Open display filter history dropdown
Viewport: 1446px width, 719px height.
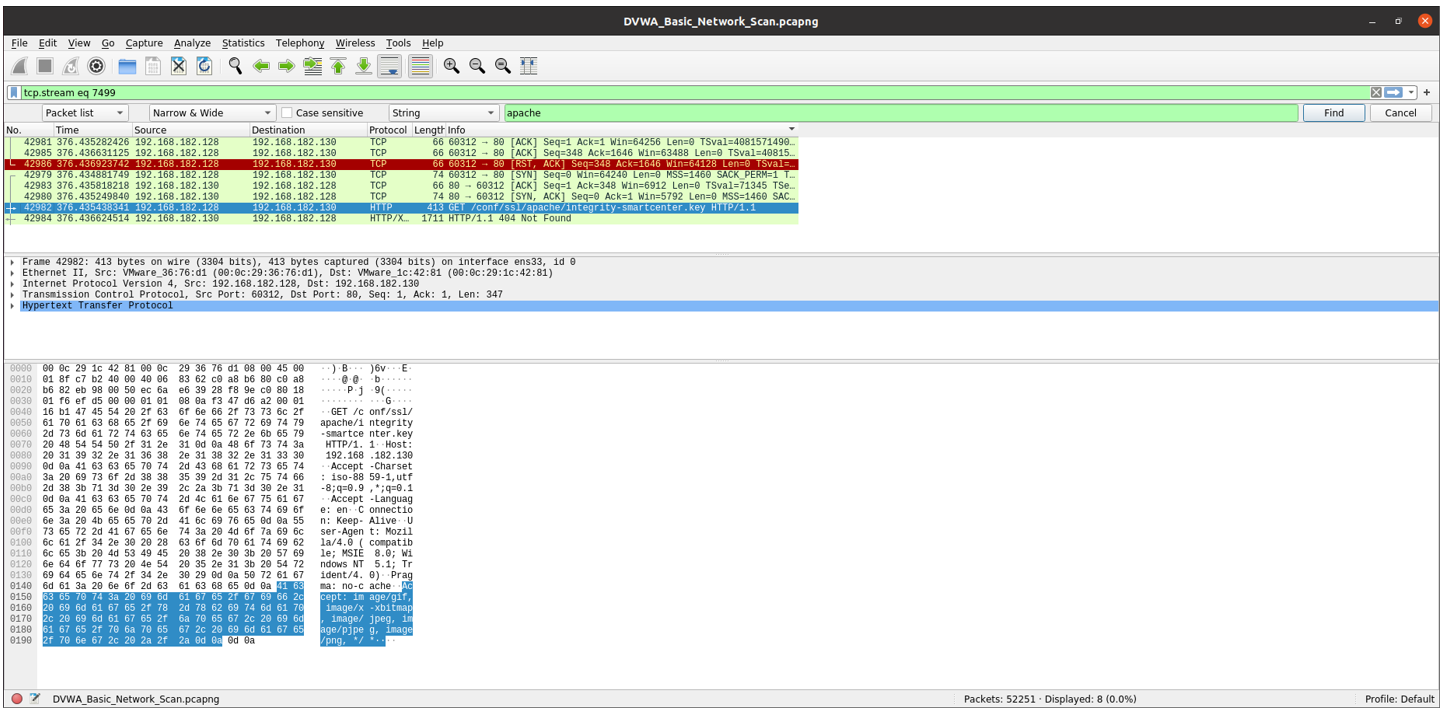1411,92
